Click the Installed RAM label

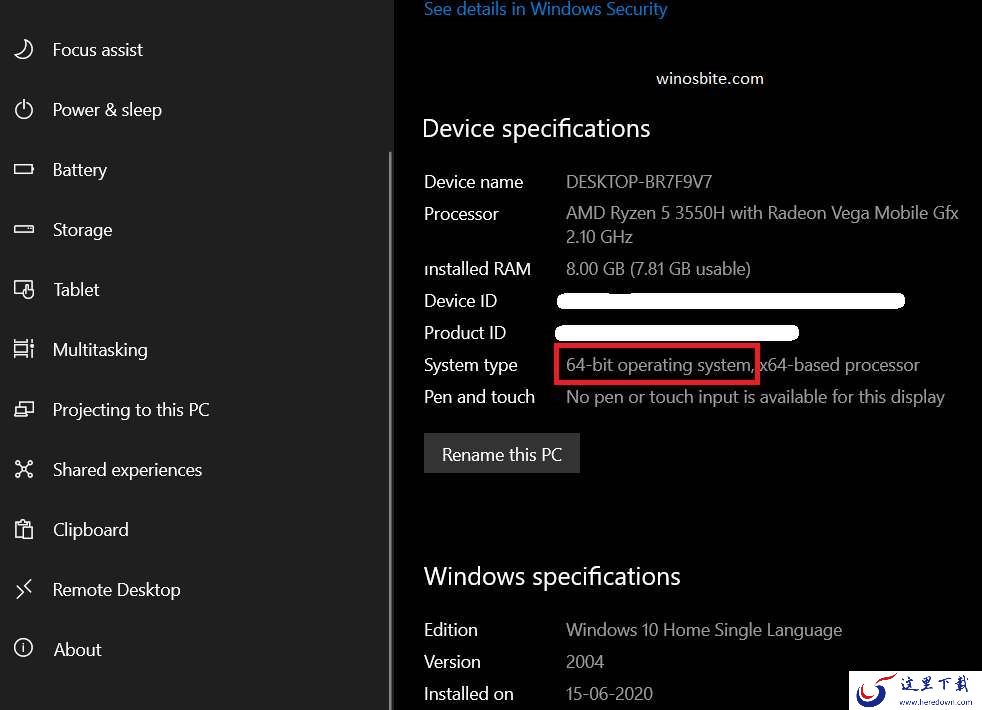coord(477,269)
